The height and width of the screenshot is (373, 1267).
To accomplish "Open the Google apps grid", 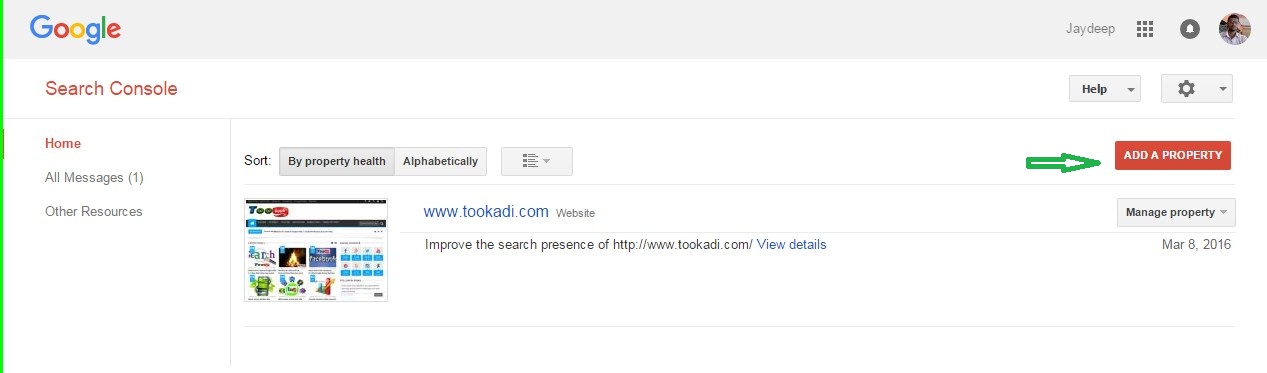I will click(1146, 29).
